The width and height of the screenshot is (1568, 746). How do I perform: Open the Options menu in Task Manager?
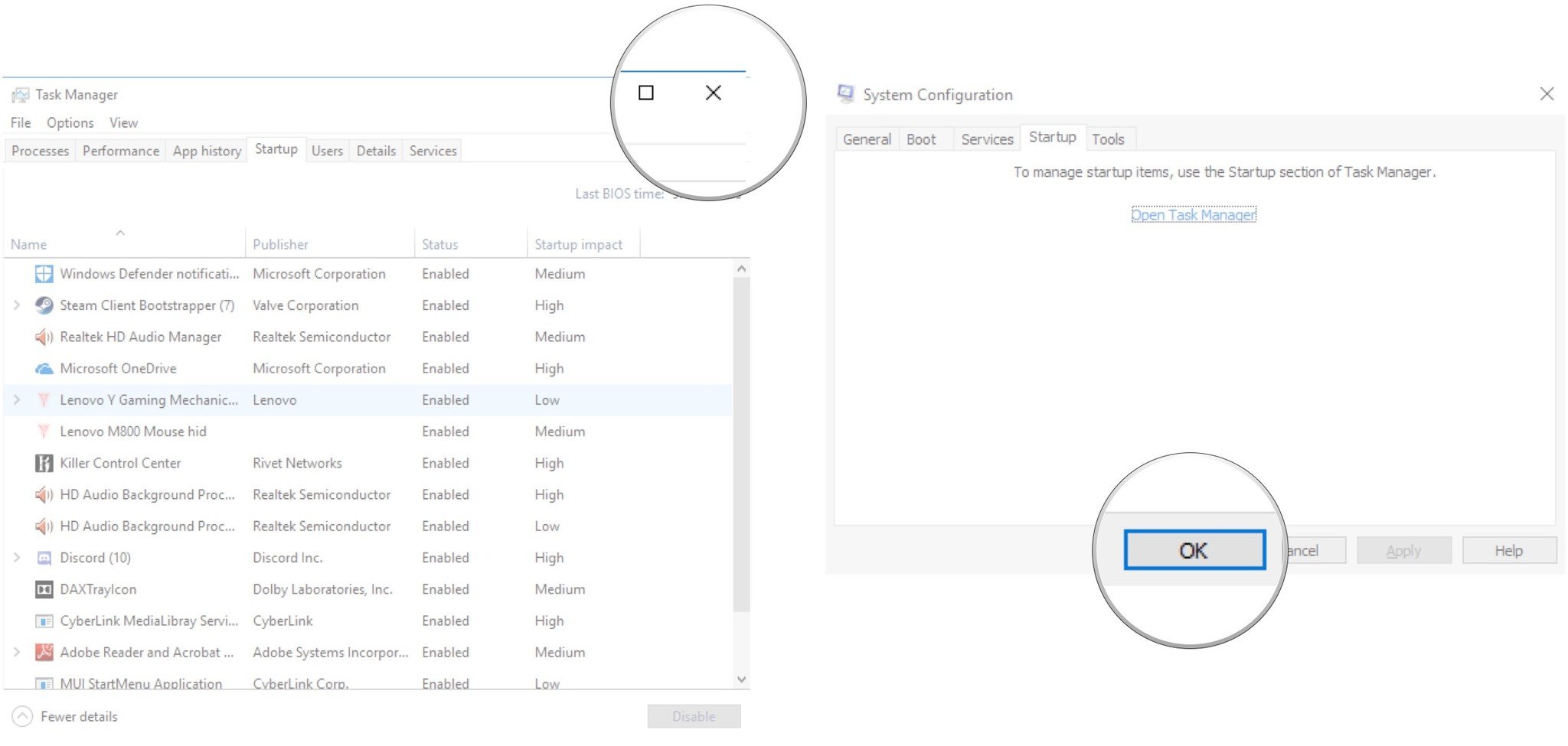(70, 123)
